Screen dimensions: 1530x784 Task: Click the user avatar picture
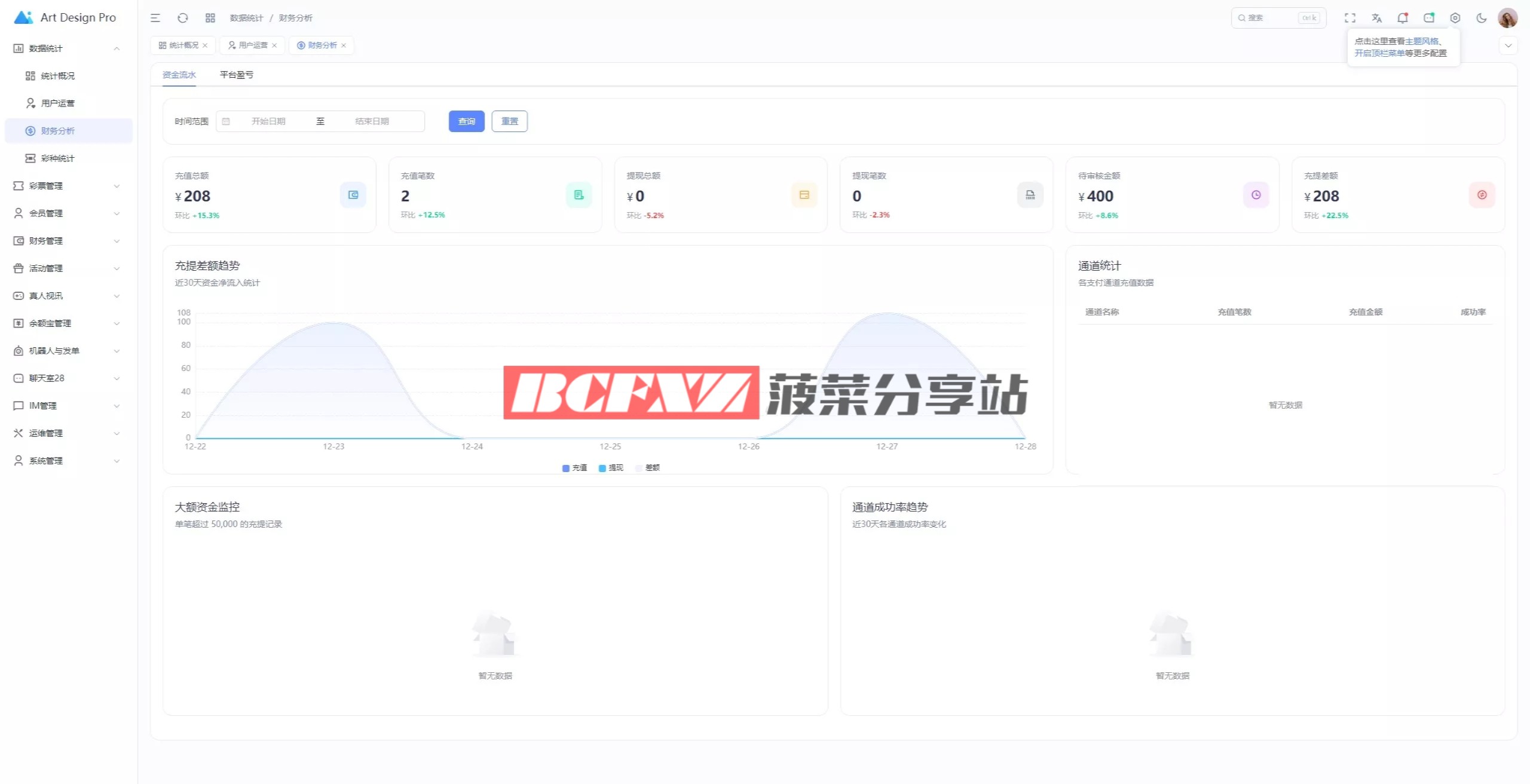(x=1507, y=18)
